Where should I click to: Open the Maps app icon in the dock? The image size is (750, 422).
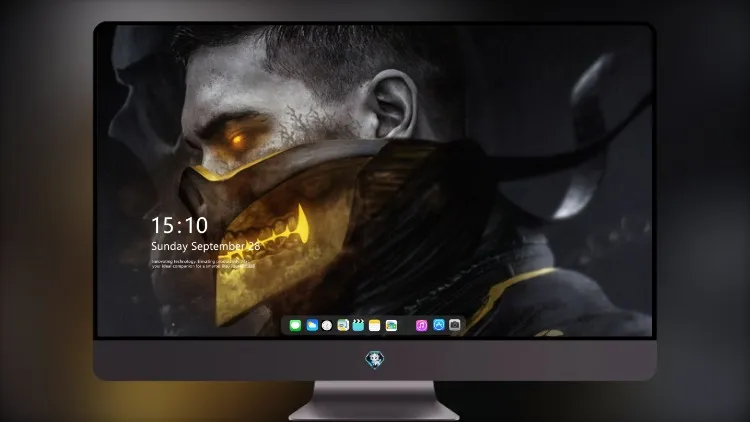click(x=343, y=325)
